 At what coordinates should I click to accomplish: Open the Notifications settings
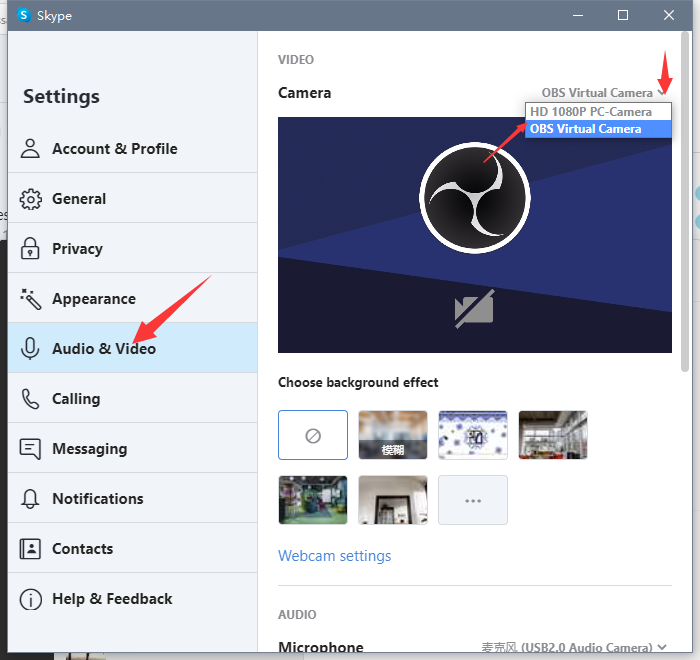pyautogui.click(x=132, y=499)
